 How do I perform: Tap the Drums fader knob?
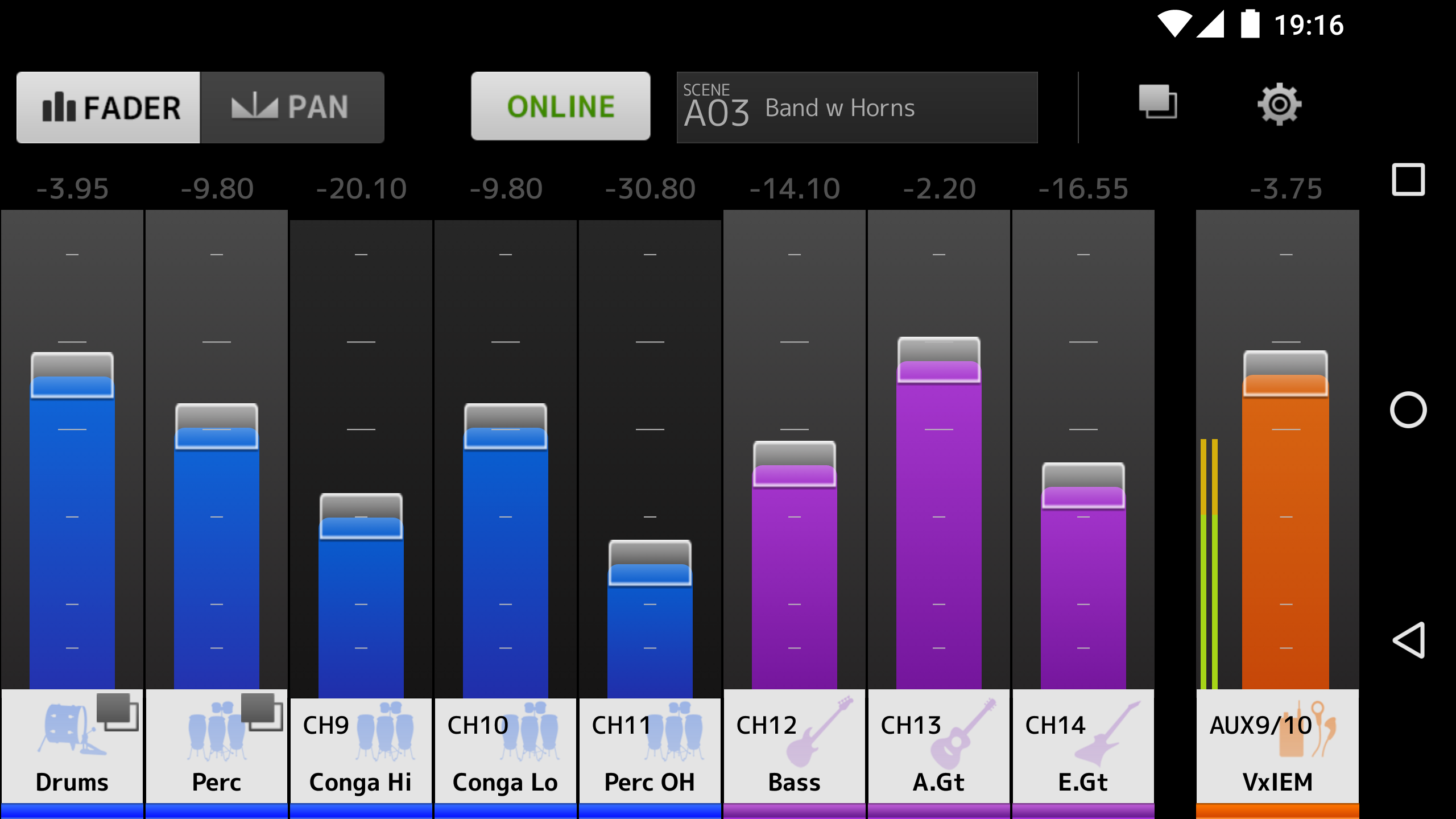pos(72,375)
